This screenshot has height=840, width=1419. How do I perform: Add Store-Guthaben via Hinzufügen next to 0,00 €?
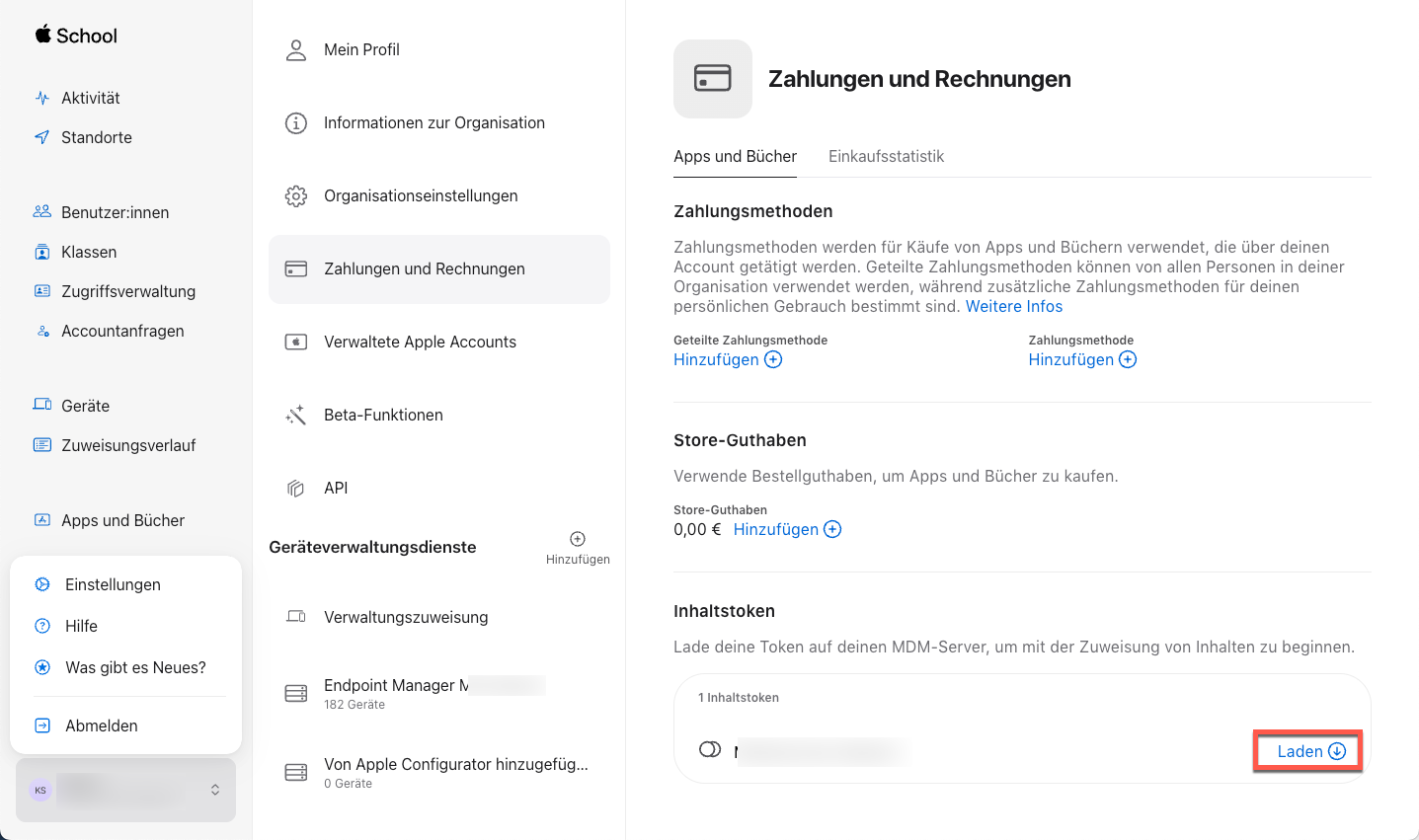(787, 529)
